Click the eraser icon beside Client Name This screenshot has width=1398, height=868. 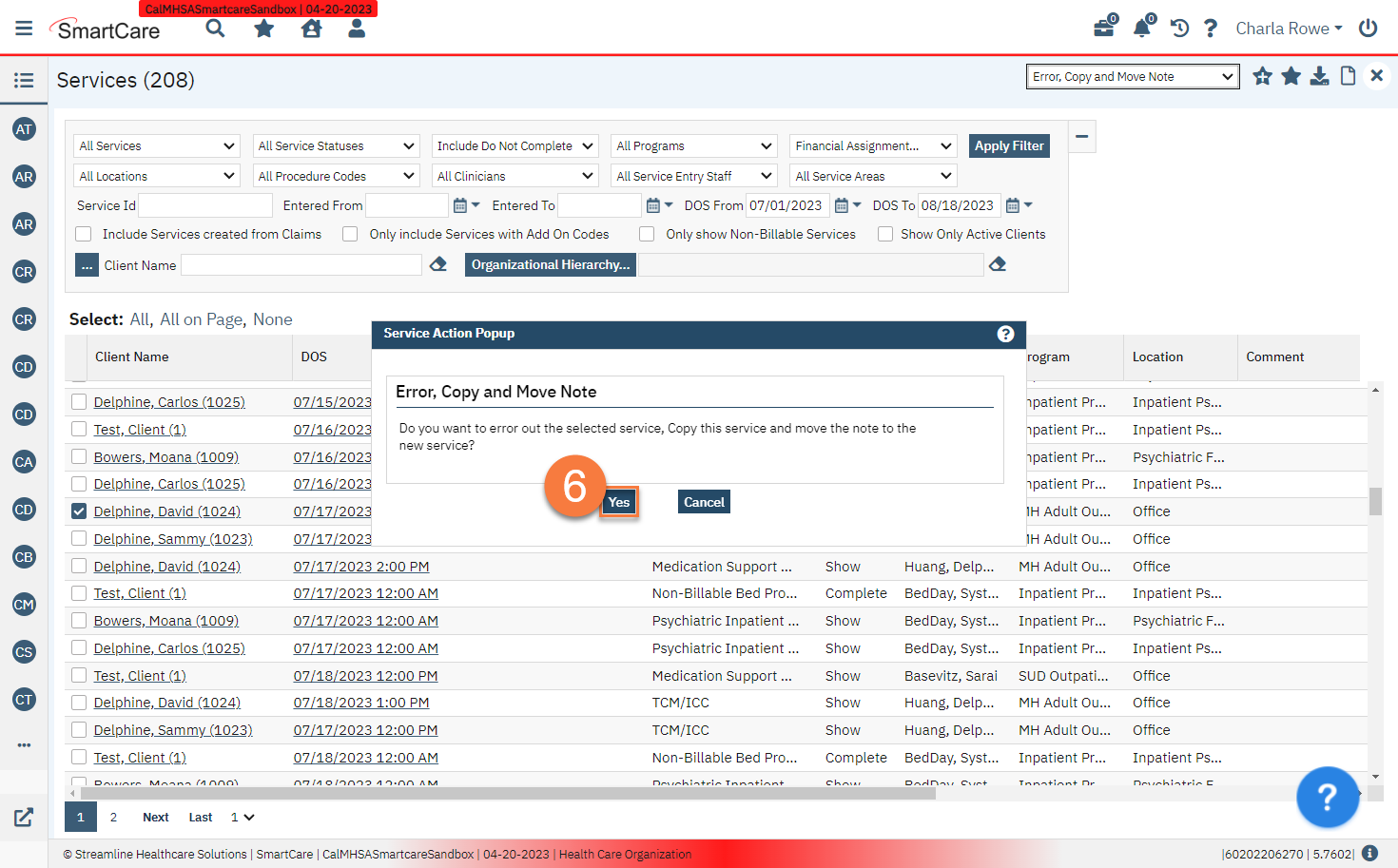(438, 265)
